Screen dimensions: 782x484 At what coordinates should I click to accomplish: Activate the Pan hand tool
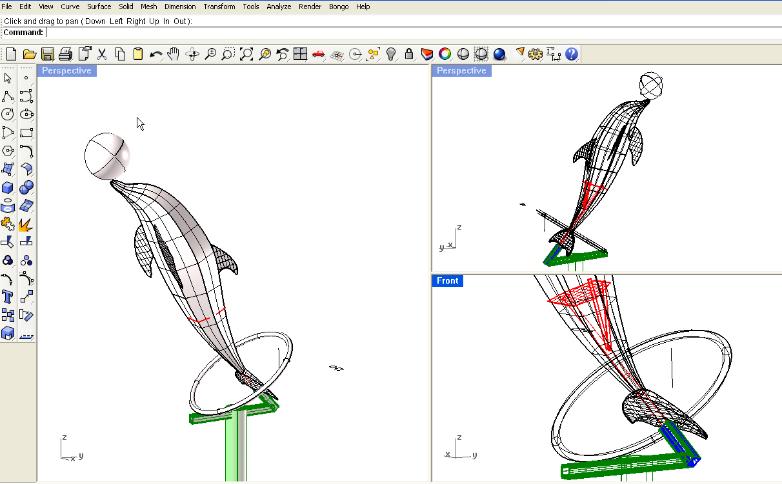(173, 54)
